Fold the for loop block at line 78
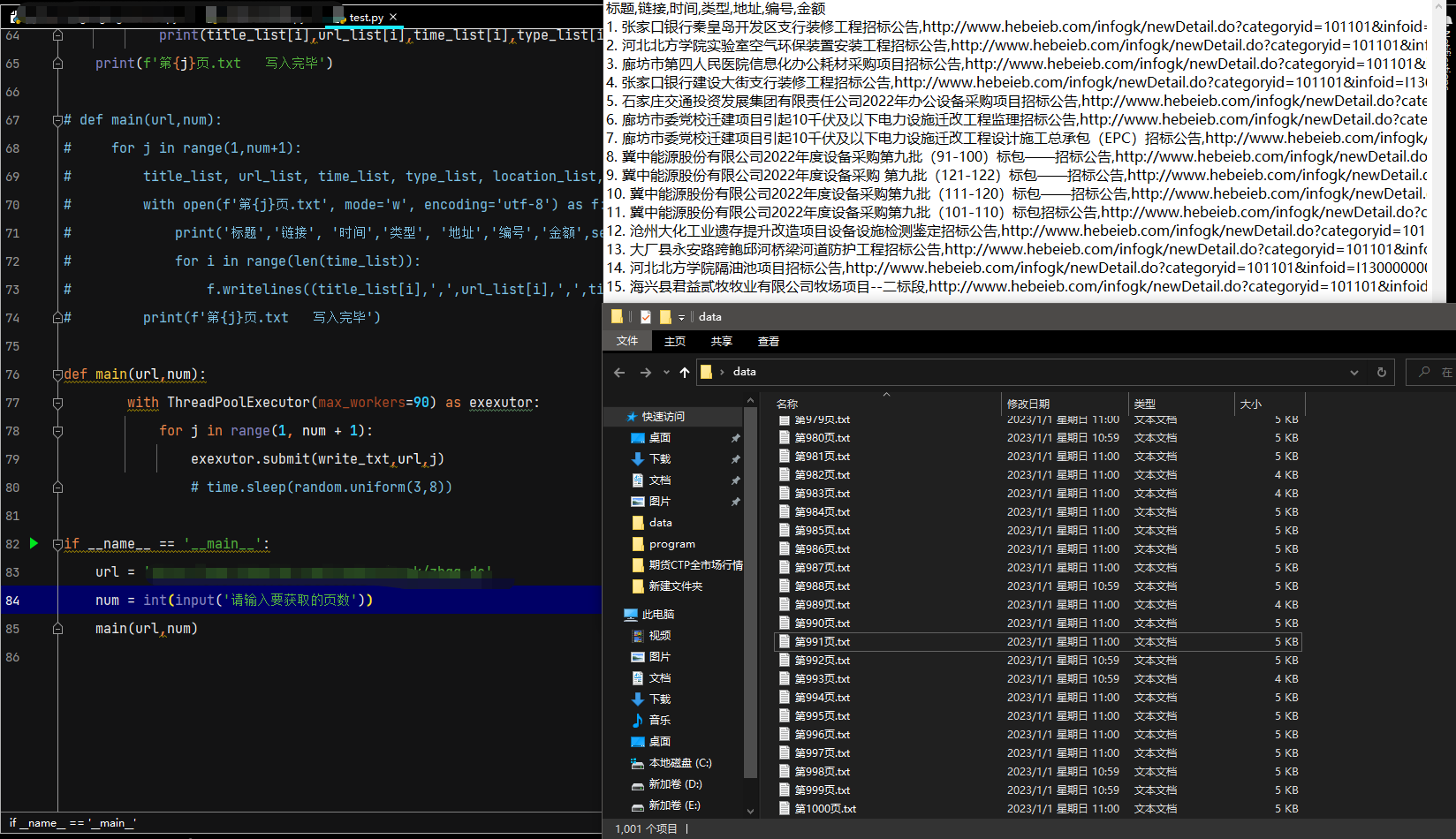The height and width of the screenshot is (839, 1456). pyautogui.click(x=57, y=431)
